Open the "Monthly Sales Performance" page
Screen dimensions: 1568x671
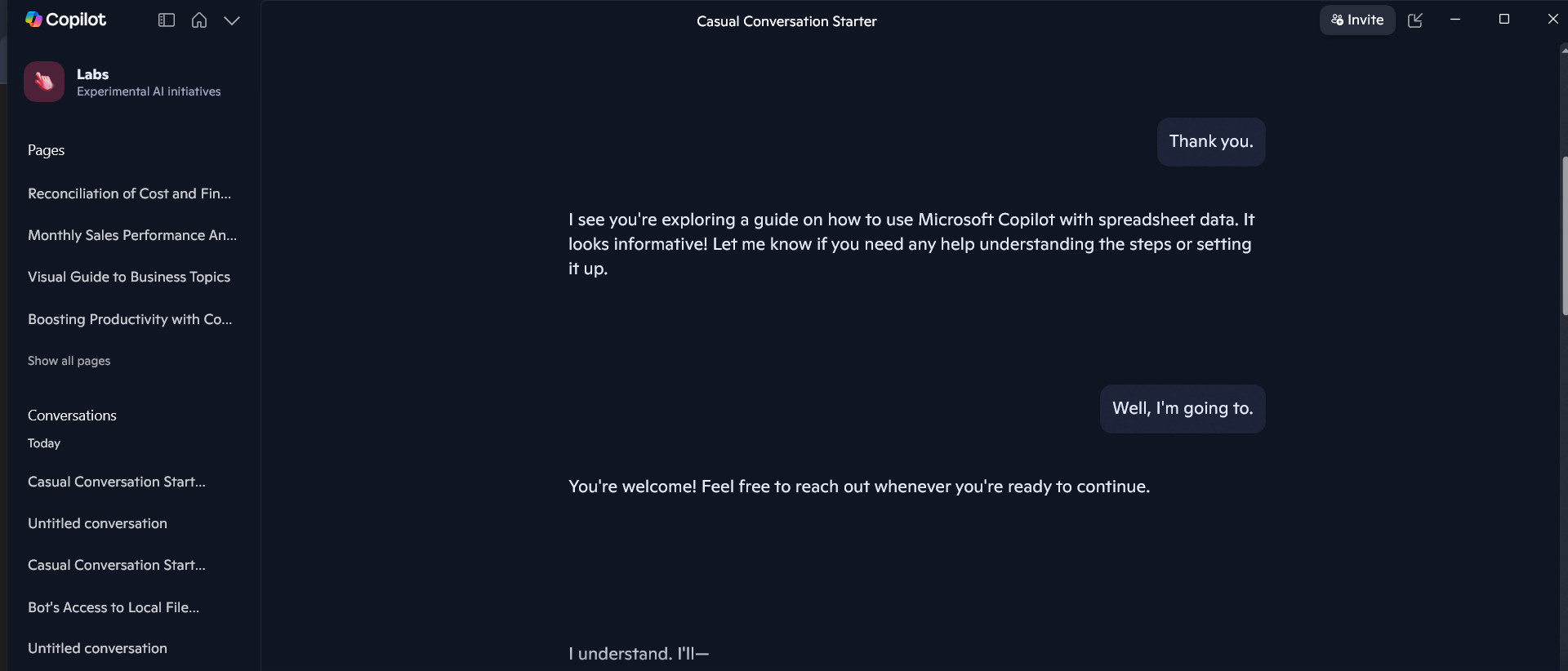[131, 236]
